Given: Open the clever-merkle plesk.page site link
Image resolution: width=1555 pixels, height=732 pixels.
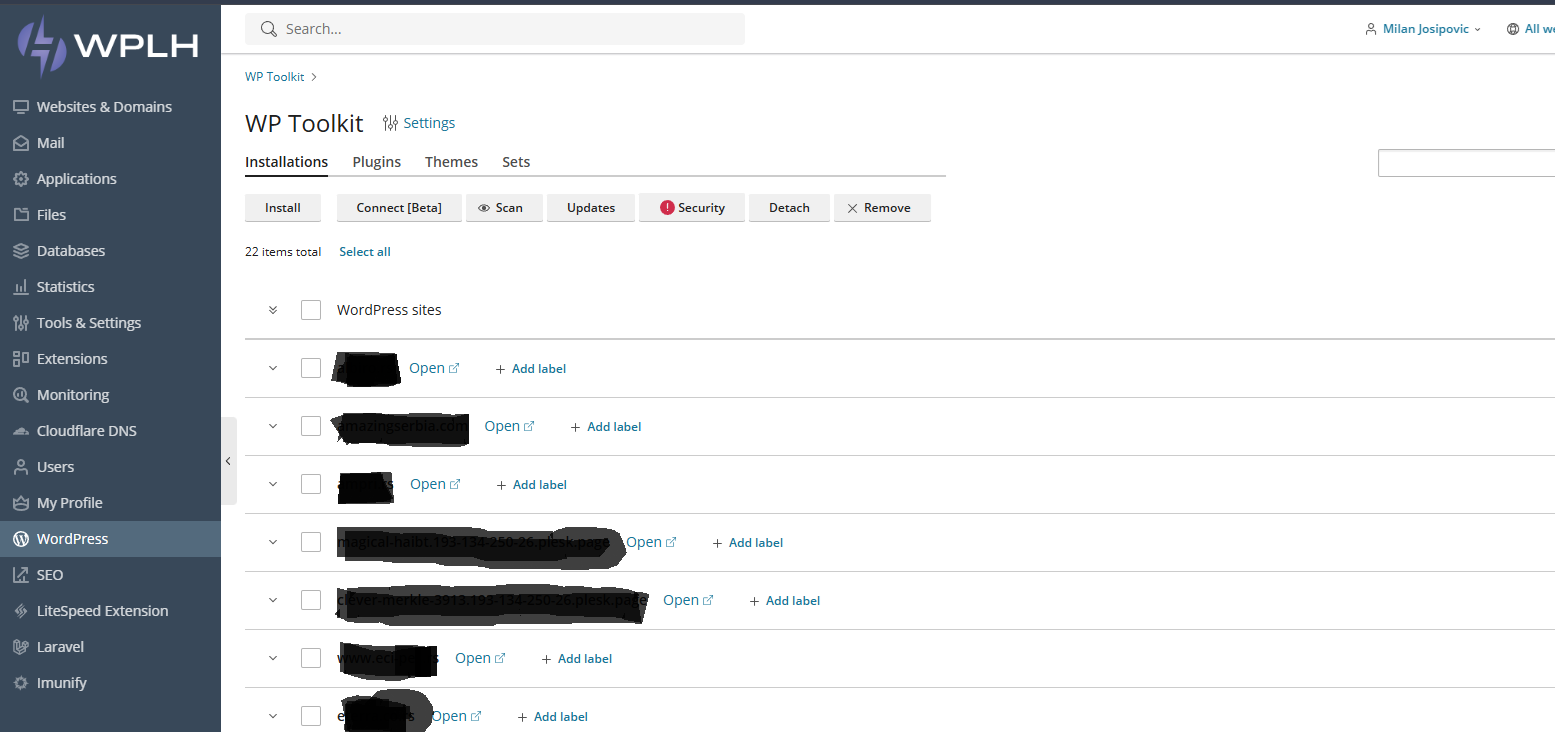Looking at the screenshot, I should (x=688, y=600).
